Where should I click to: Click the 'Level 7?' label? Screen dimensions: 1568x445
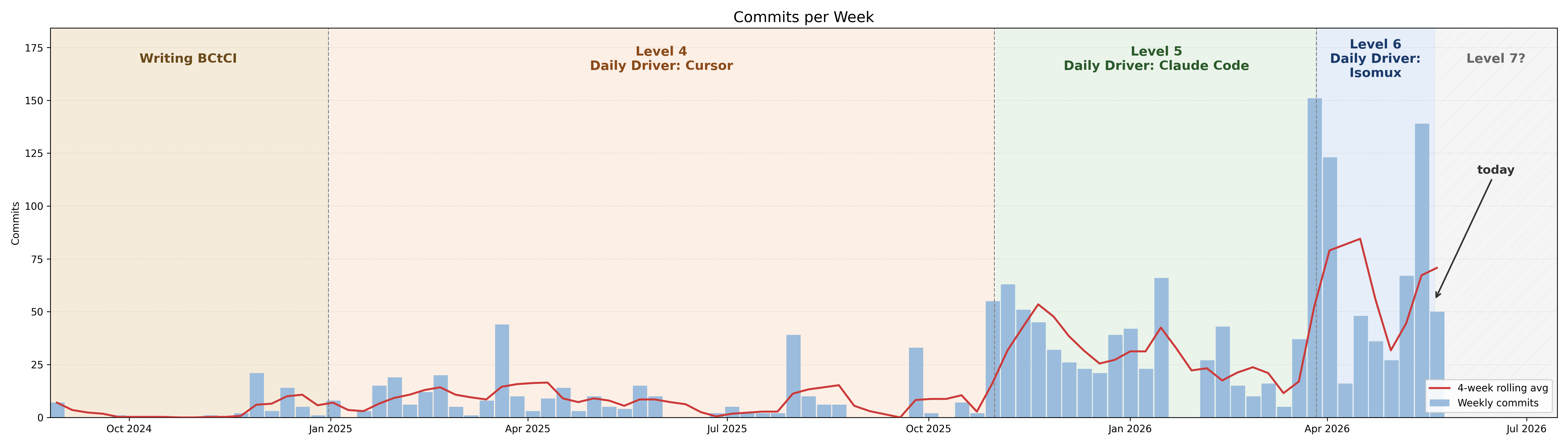click(1496, 58)
